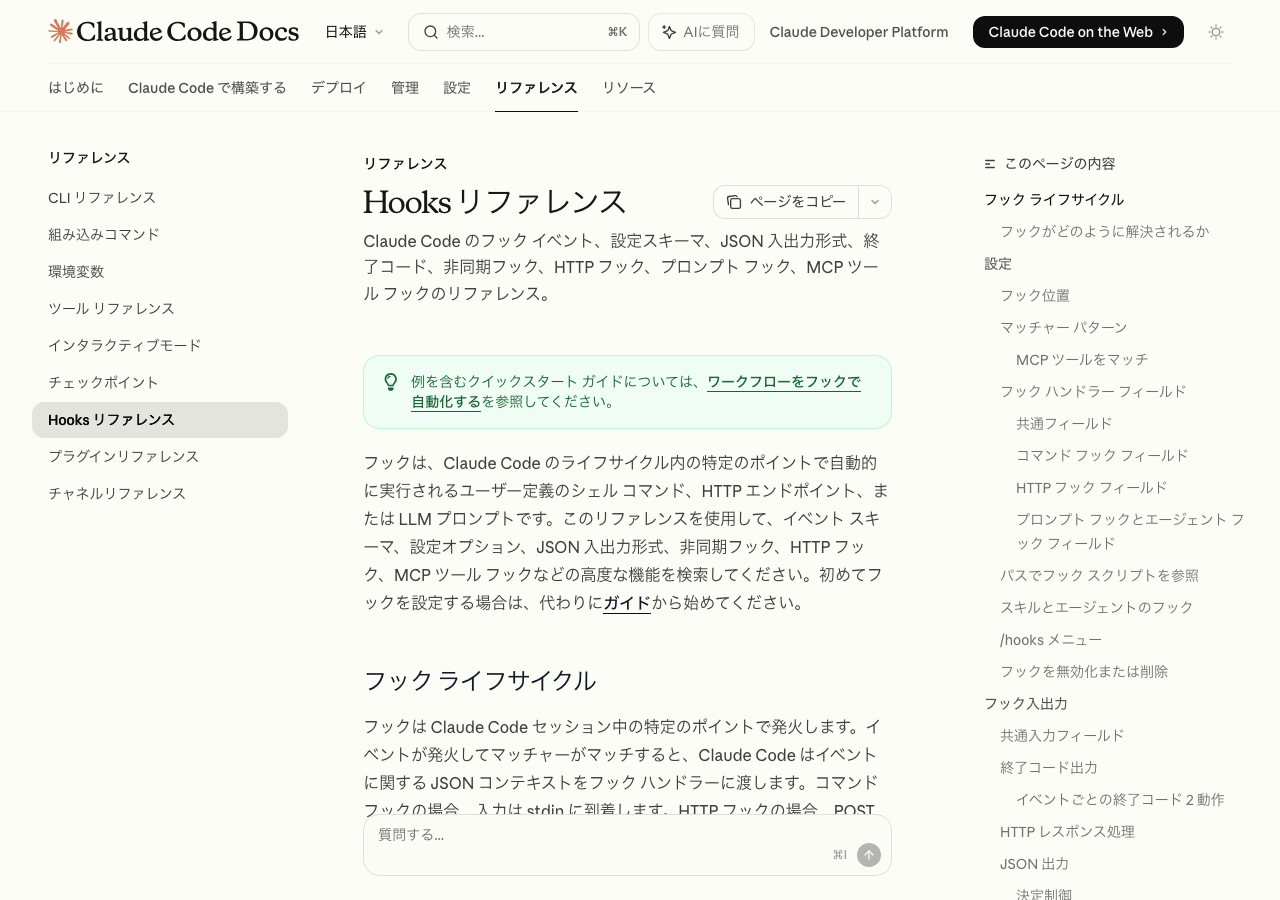Viewport: 1280px width, 900px height.
Task: Toggle the light/dark theme sun icon
Action: pyautogui.click(x=1215, y=32)
